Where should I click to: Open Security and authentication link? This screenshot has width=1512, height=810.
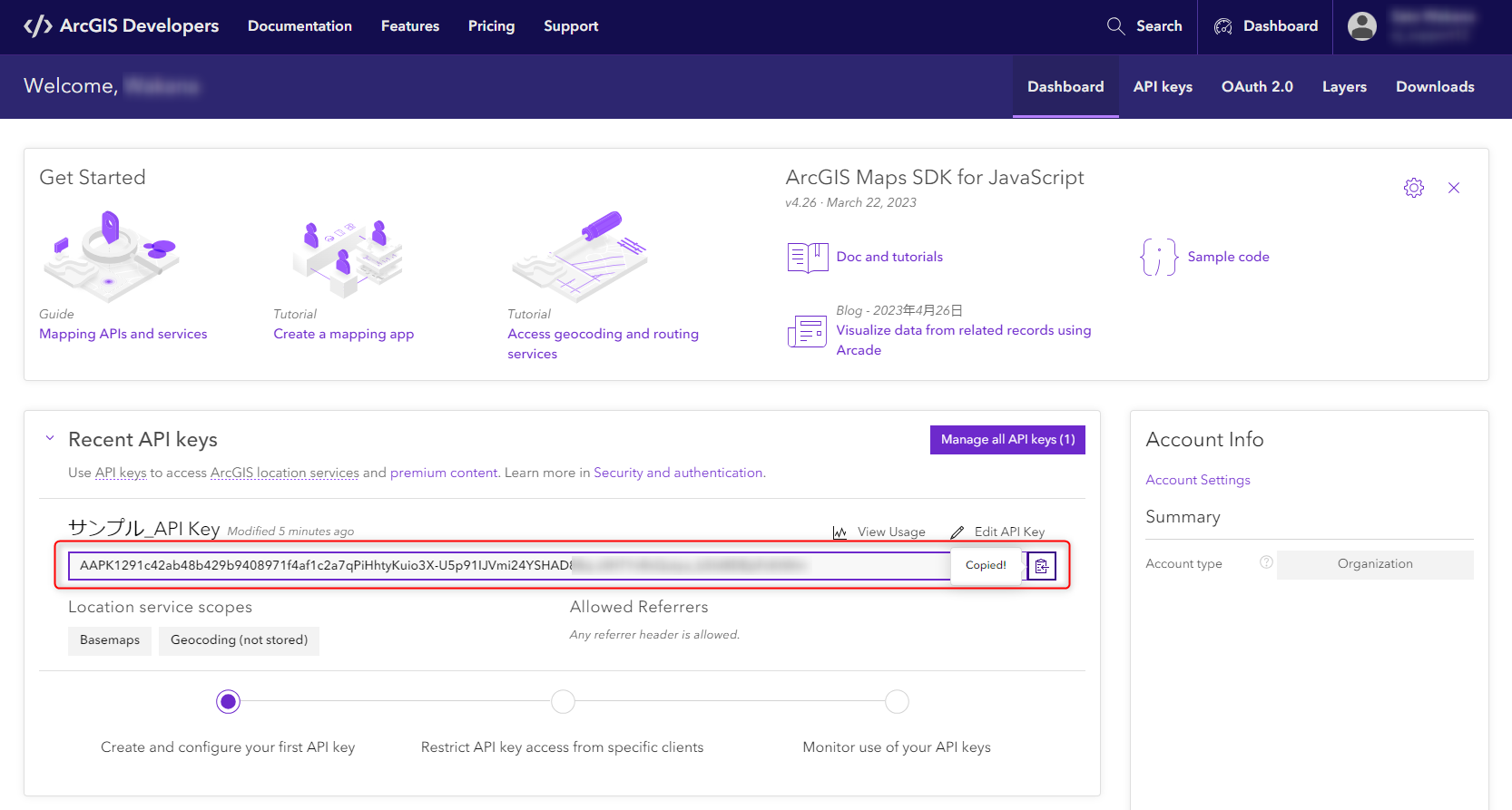click(x=678, y=473)
